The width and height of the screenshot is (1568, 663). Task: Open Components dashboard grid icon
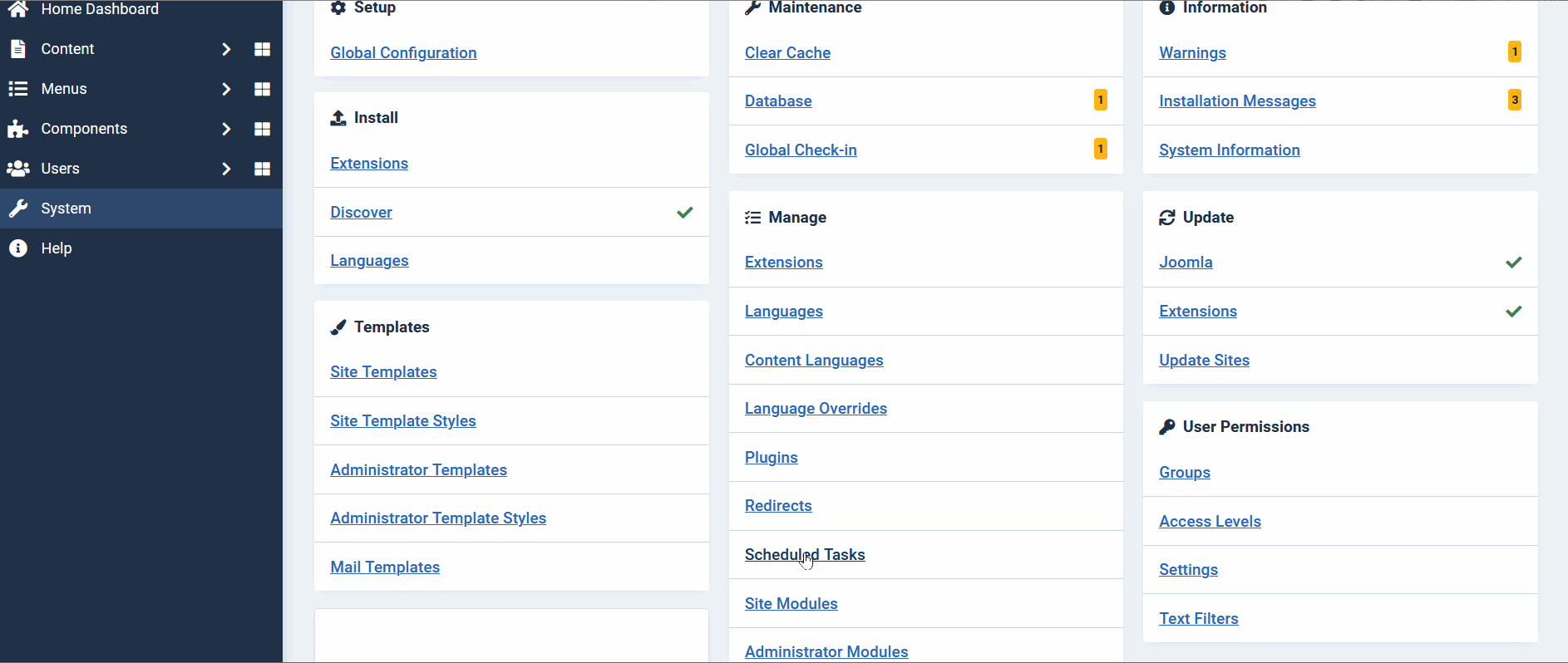click(x=262, y=129)
